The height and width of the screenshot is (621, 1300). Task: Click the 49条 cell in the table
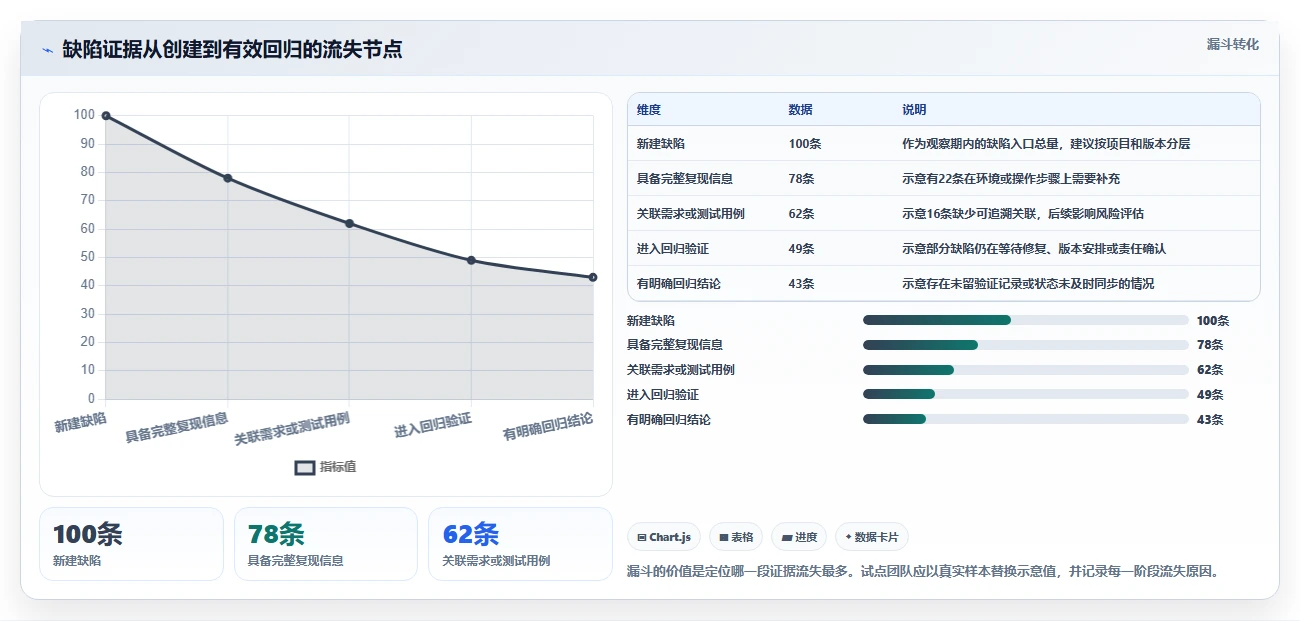(801, 249)
